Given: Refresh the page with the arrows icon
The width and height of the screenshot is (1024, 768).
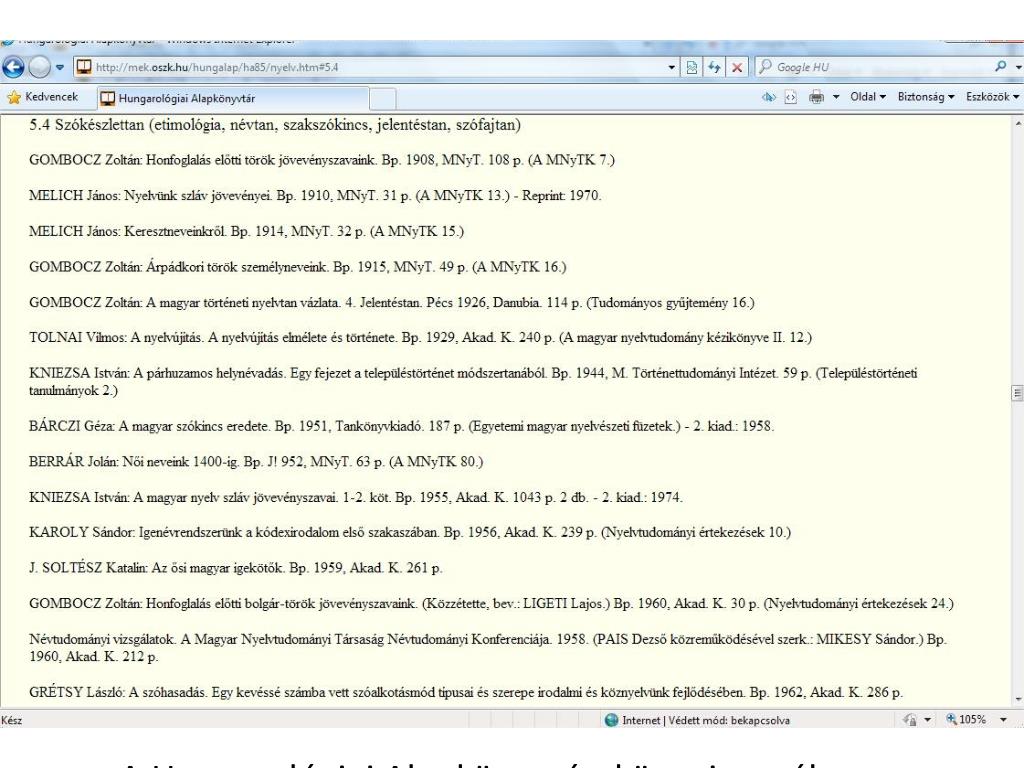Looking at the screenshot, I should pos(714,67).
